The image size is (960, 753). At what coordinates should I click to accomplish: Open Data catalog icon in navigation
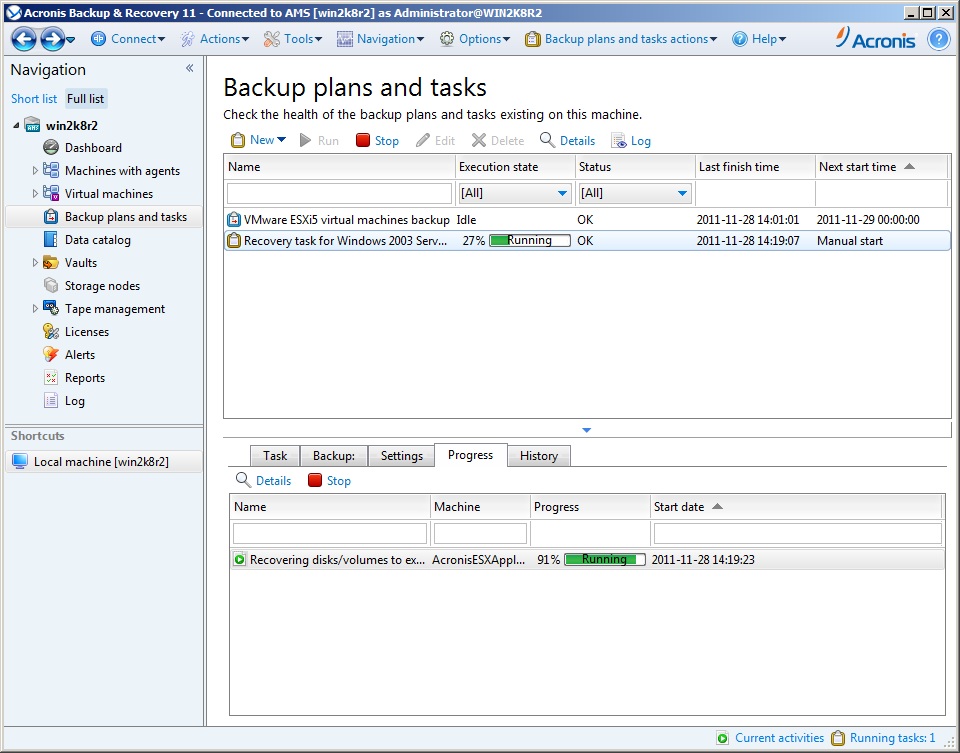(x=50, y=239)
